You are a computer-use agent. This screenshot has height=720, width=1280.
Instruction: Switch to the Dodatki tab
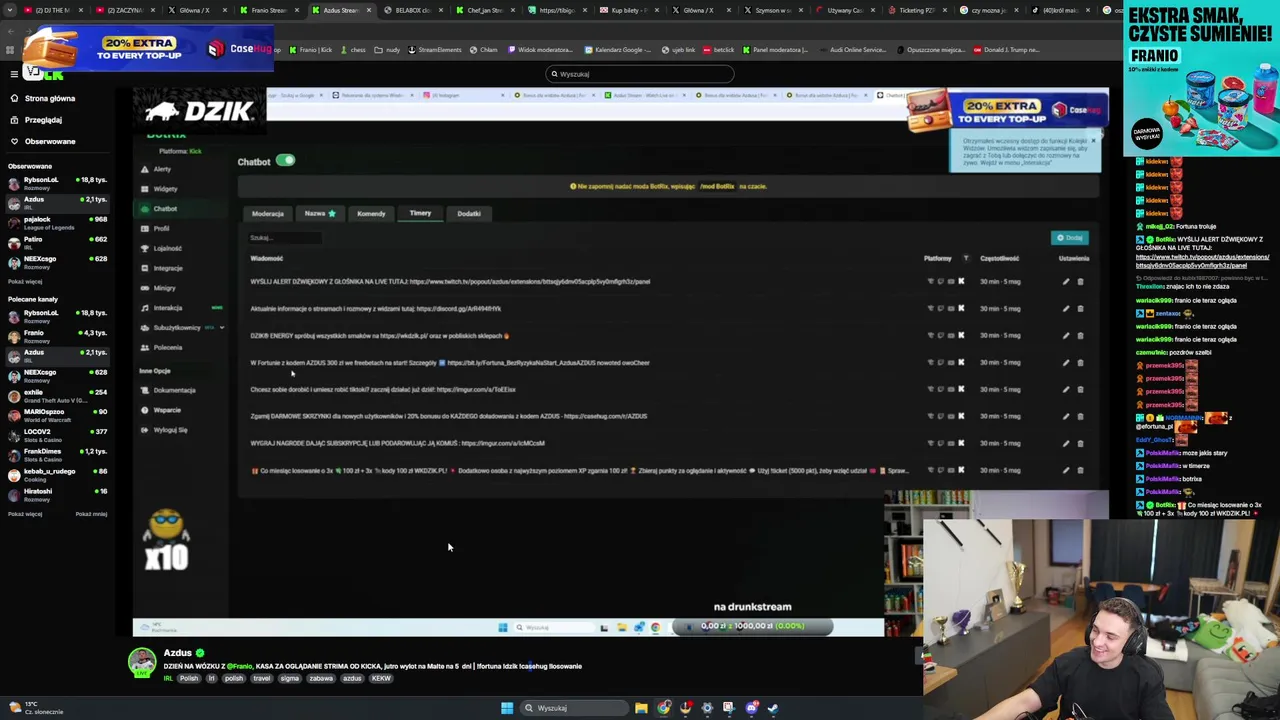coord(469,214)
